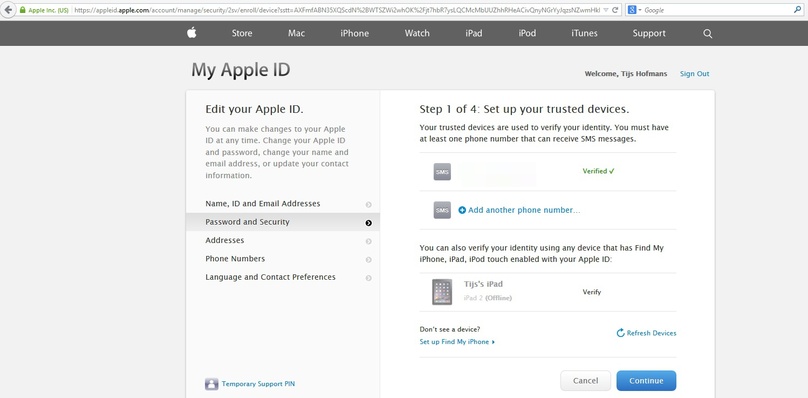Open the search magnifier in Apple nav bar
This screenshot has height=398, width=808.
(708, 34)
